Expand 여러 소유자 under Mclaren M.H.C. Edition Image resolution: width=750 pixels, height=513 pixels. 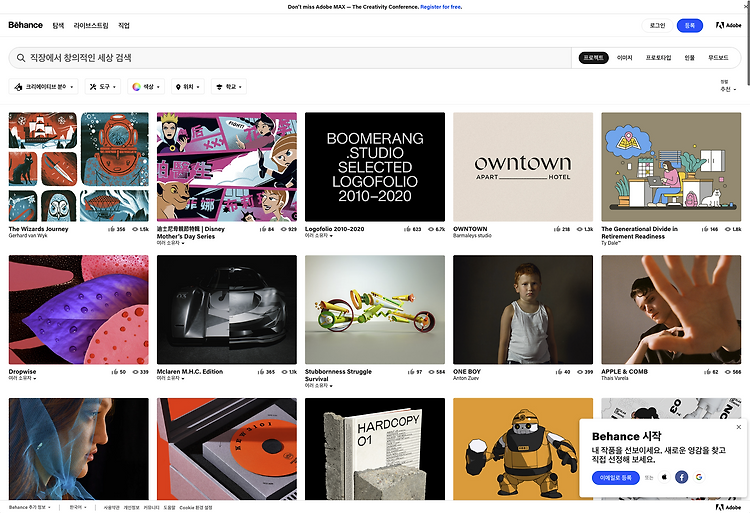(x=170, y=378)
